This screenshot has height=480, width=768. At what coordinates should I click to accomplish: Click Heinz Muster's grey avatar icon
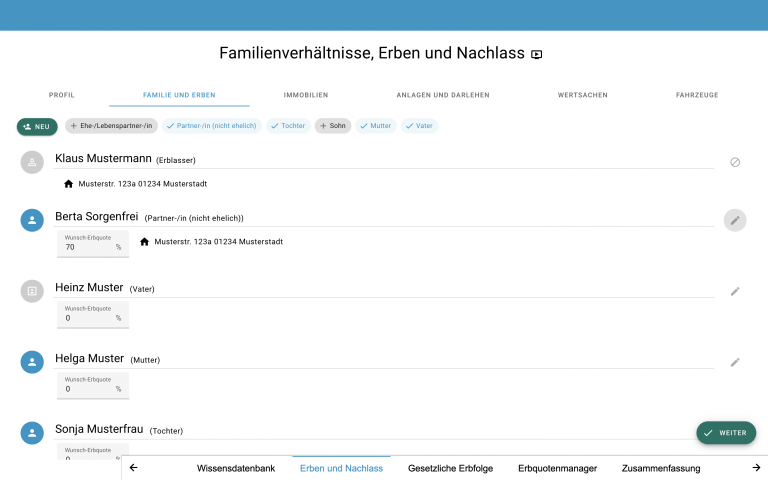(32, 291)
